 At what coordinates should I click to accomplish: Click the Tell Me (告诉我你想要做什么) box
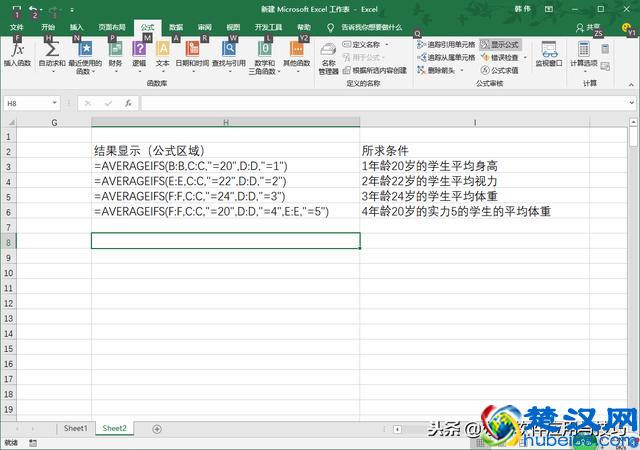[365, 27]
